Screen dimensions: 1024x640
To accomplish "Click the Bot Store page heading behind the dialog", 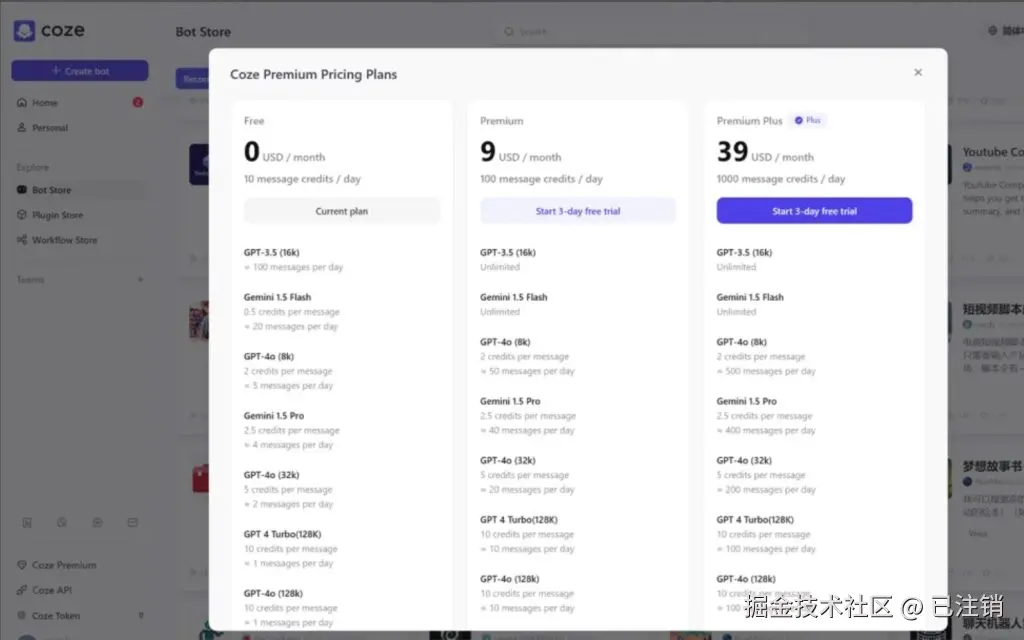I will (203, 32).
